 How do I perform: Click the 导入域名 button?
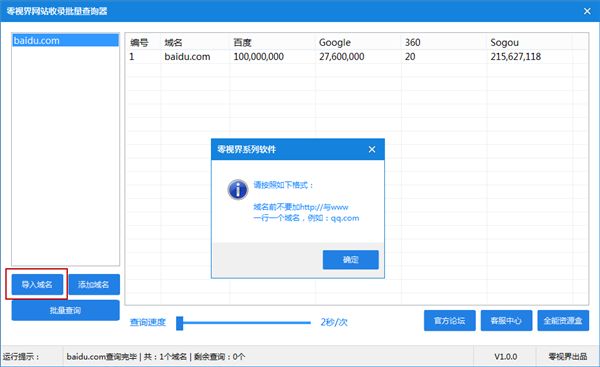coord(37,284)
